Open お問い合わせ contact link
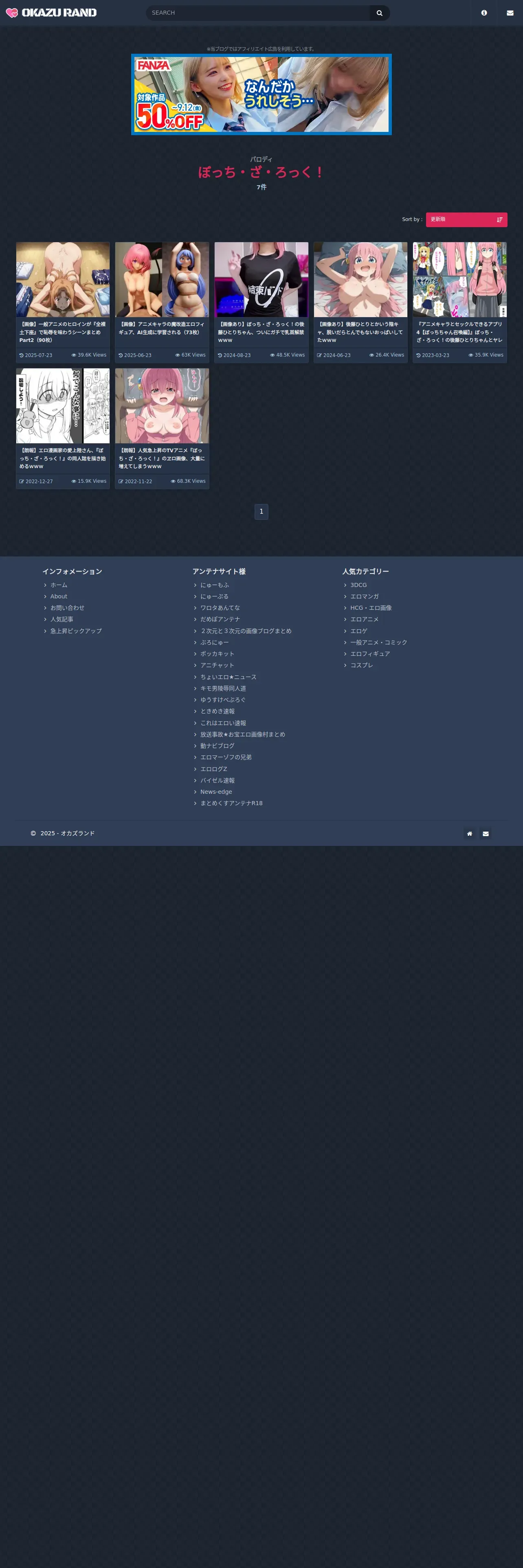Viewport: 523px width, 1568px height. [68, 607]
